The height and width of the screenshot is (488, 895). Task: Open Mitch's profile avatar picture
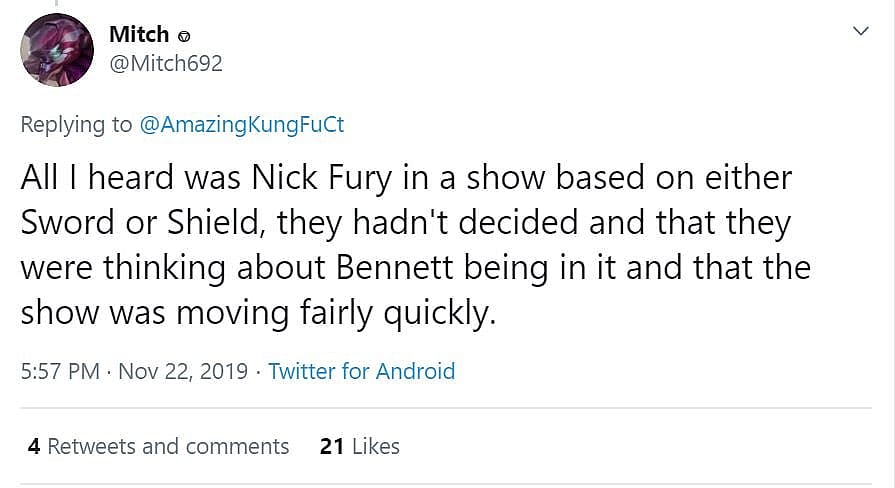(58, 50)
